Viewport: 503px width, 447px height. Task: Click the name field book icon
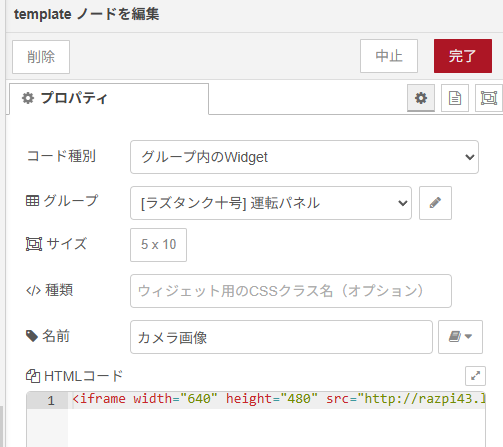(x=455, y=337)
